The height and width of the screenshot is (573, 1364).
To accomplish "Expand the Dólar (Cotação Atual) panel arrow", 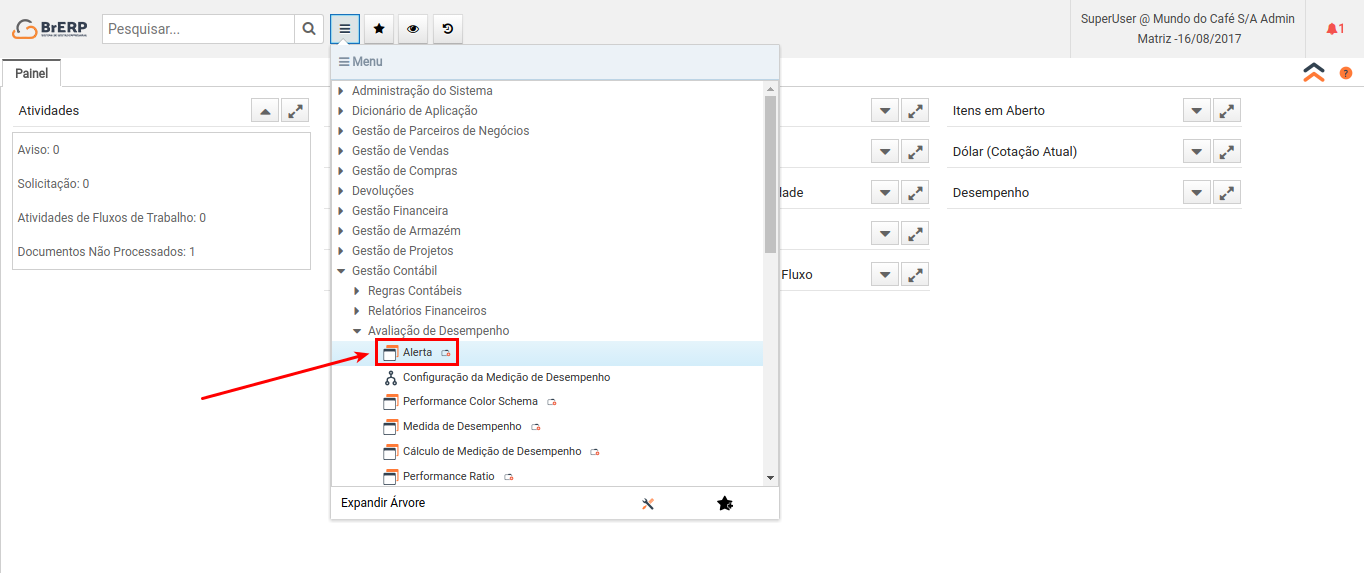I will pos(1197,152).
